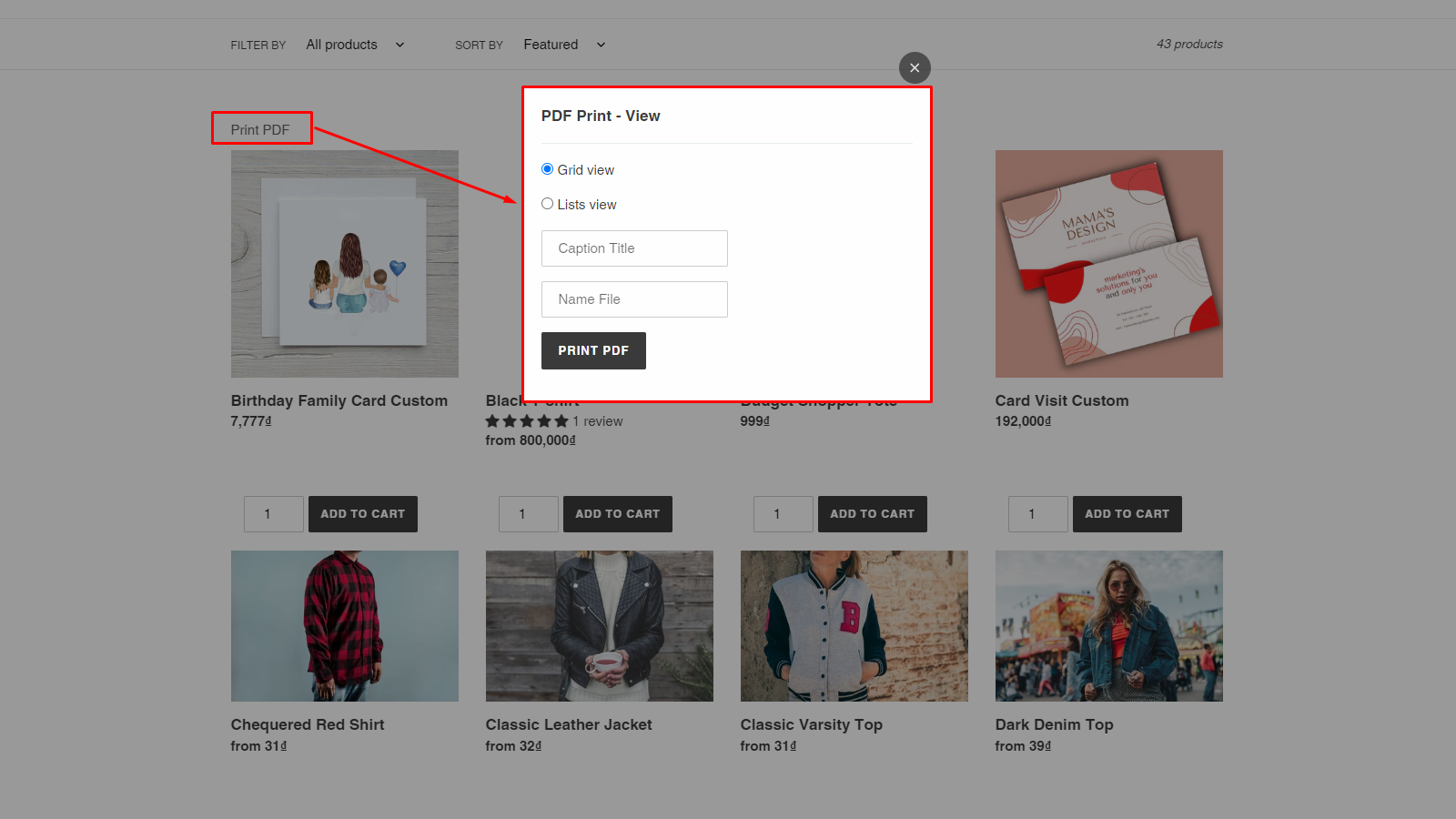Screen dimensions: 1456x819
Task: Open the Birthday Family Card Custom product
Action: [x=339, y=400]
